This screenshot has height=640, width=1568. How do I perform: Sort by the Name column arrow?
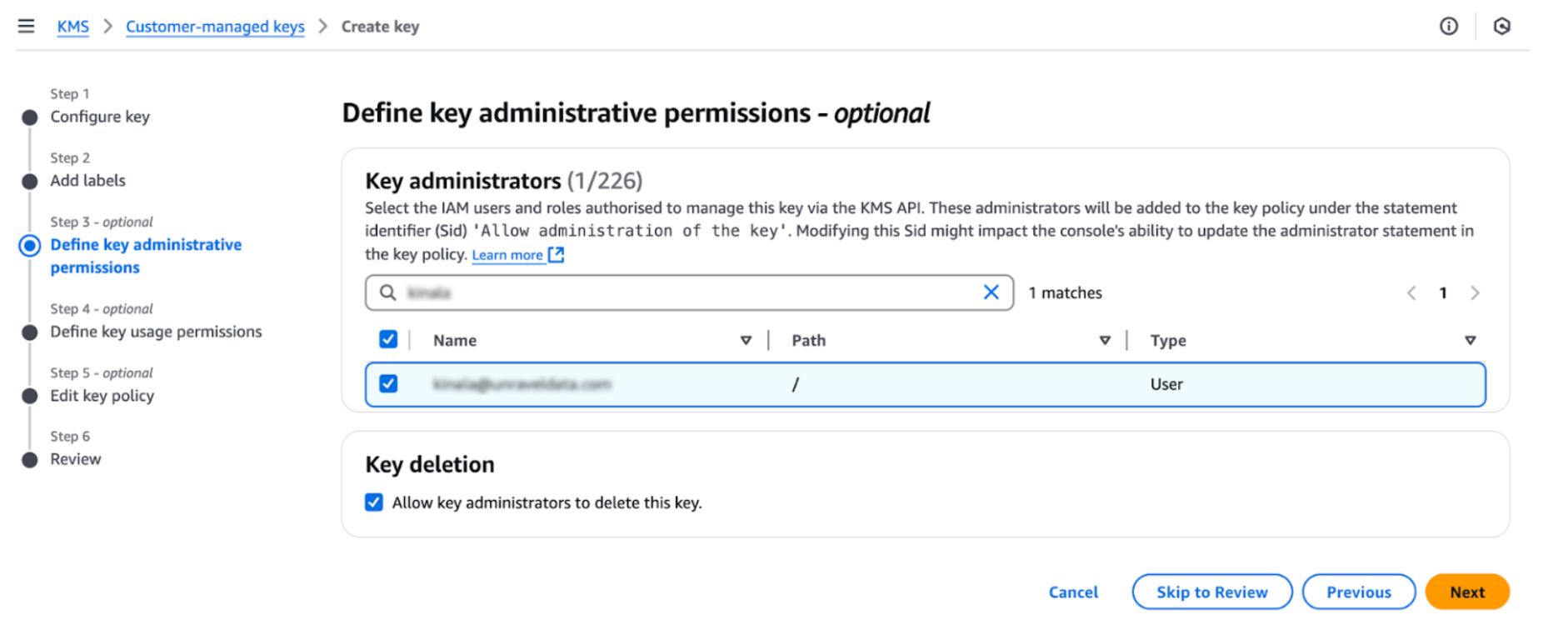(746, 340)
